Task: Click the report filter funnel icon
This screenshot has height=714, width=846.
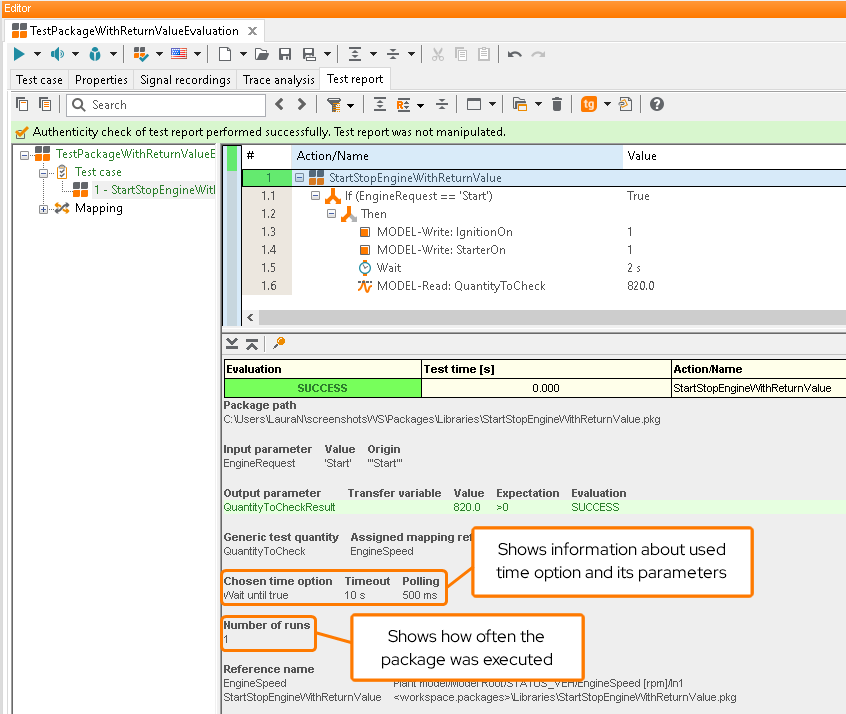Action: click(334, 105)
